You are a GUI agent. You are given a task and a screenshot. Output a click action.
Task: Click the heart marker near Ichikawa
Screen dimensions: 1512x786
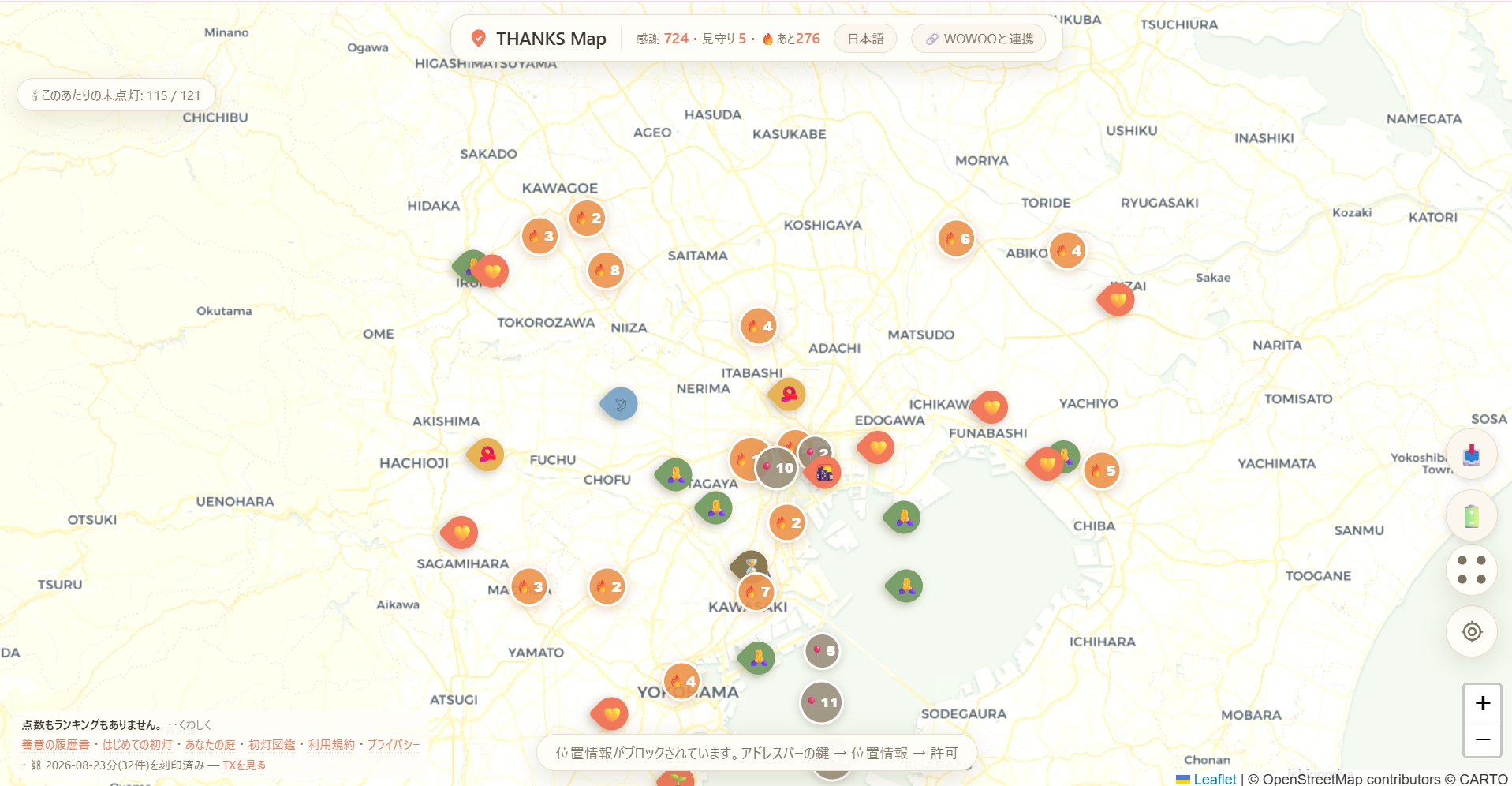[991, 407]
